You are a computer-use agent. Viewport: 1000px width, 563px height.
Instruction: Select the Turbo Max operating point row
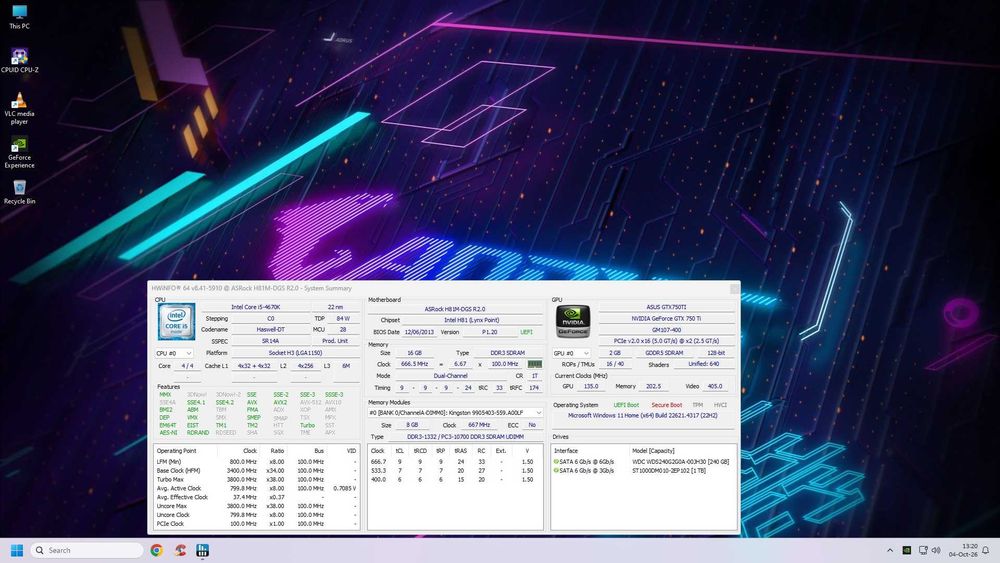[x=257, y=479]
